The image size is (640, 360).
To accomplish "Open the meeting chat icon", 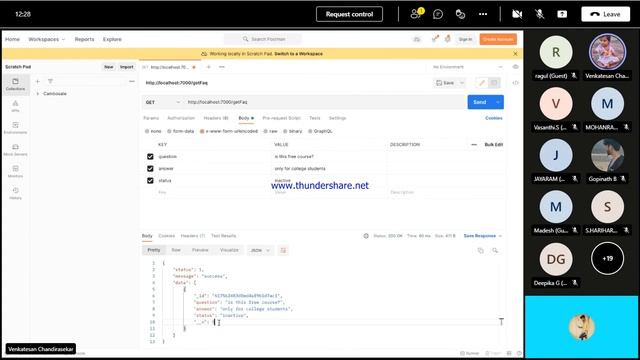I will 438,14.
